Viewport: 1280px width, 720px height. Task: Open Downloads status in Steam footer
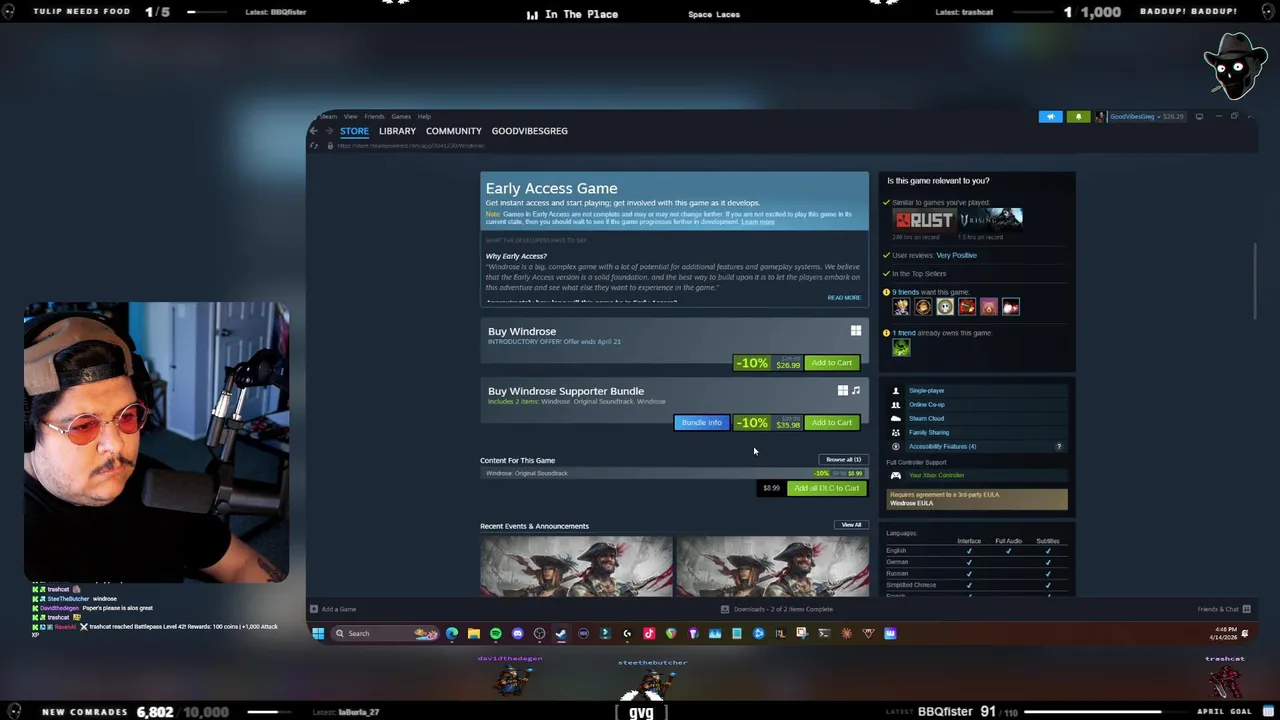[x=777, y=609]
